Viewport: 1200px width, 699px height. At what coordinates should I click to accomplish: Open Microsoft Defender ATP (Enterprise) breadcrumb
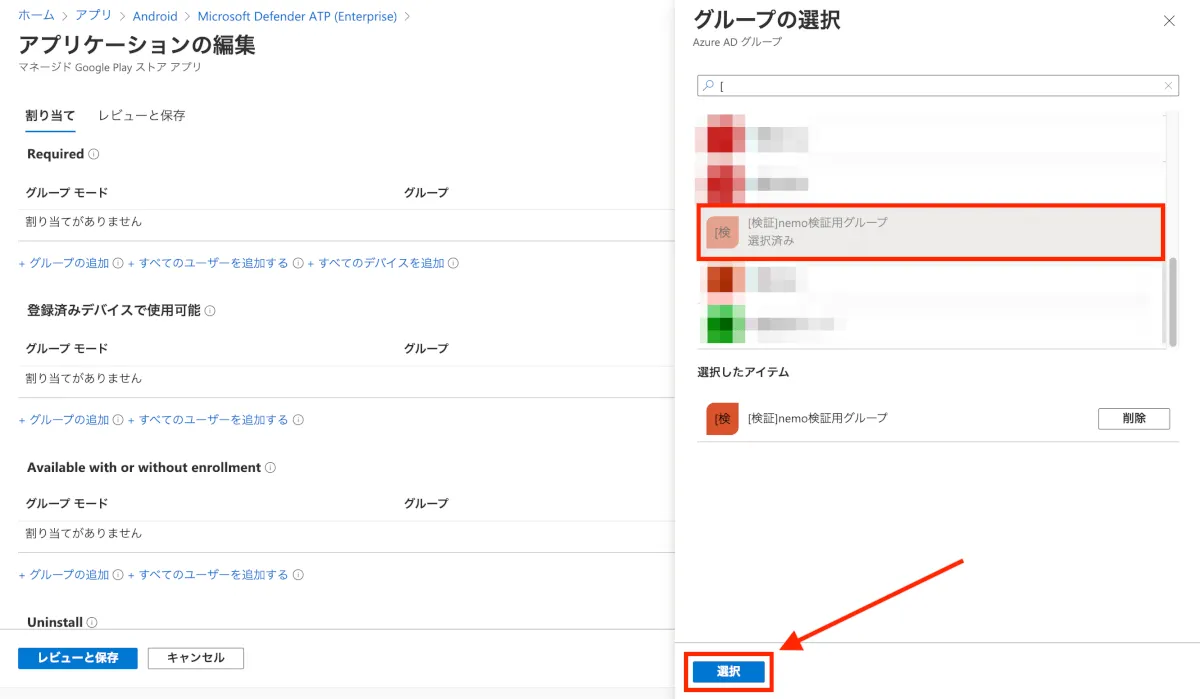point(297,16)
